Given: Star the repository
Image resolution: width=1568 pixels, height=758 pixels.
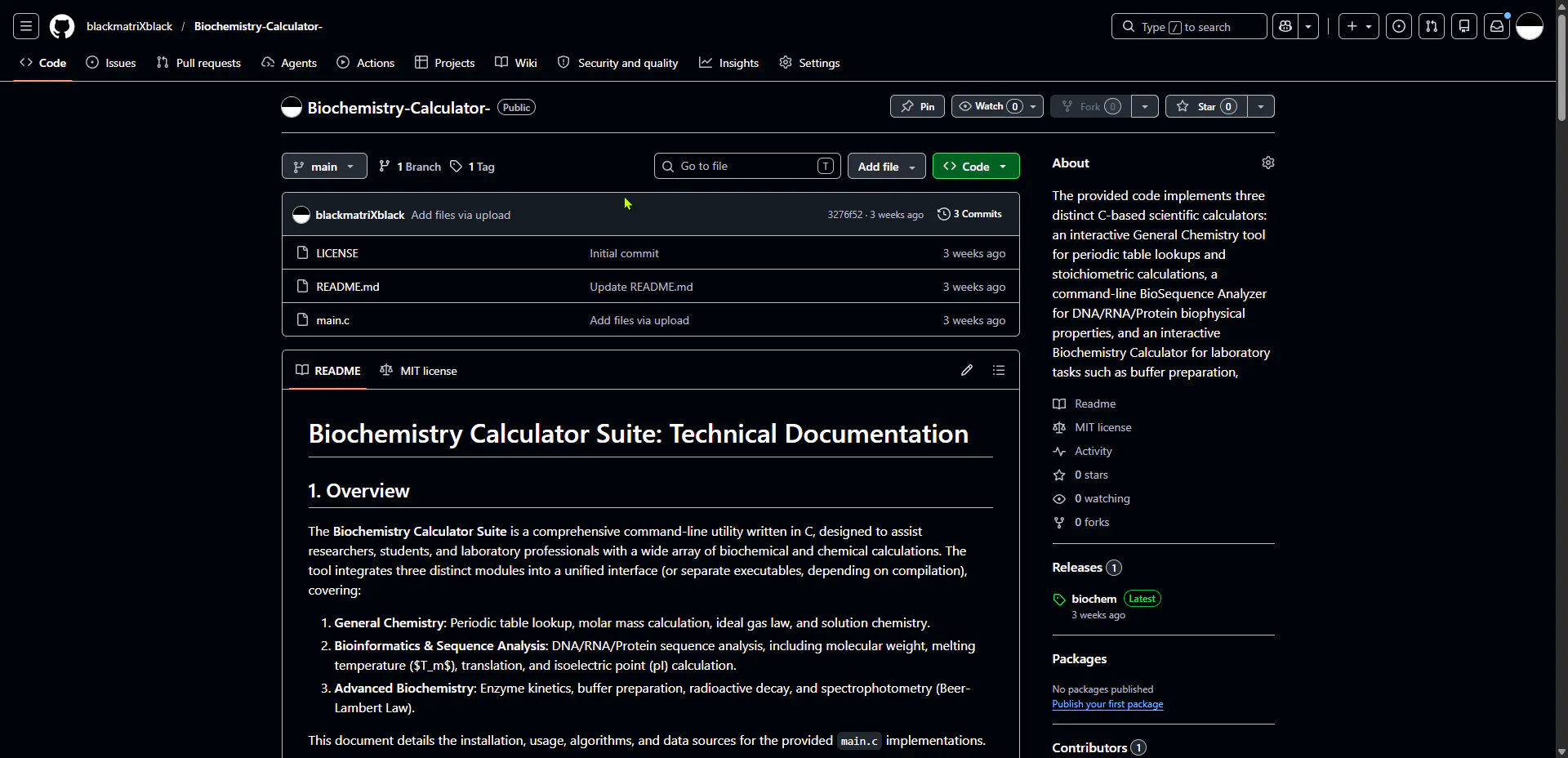Looking at the screenshot, I should pyautogui.click(x=1207, y=106).
